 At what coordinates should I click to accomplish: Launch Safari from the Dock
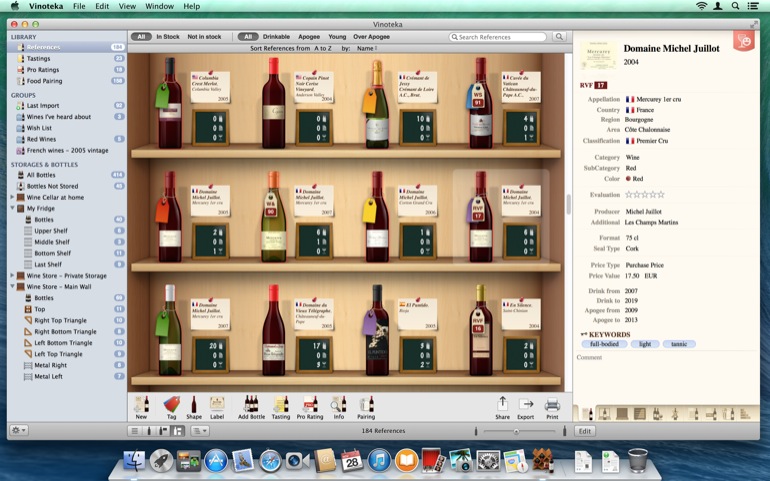coord(270,461)
